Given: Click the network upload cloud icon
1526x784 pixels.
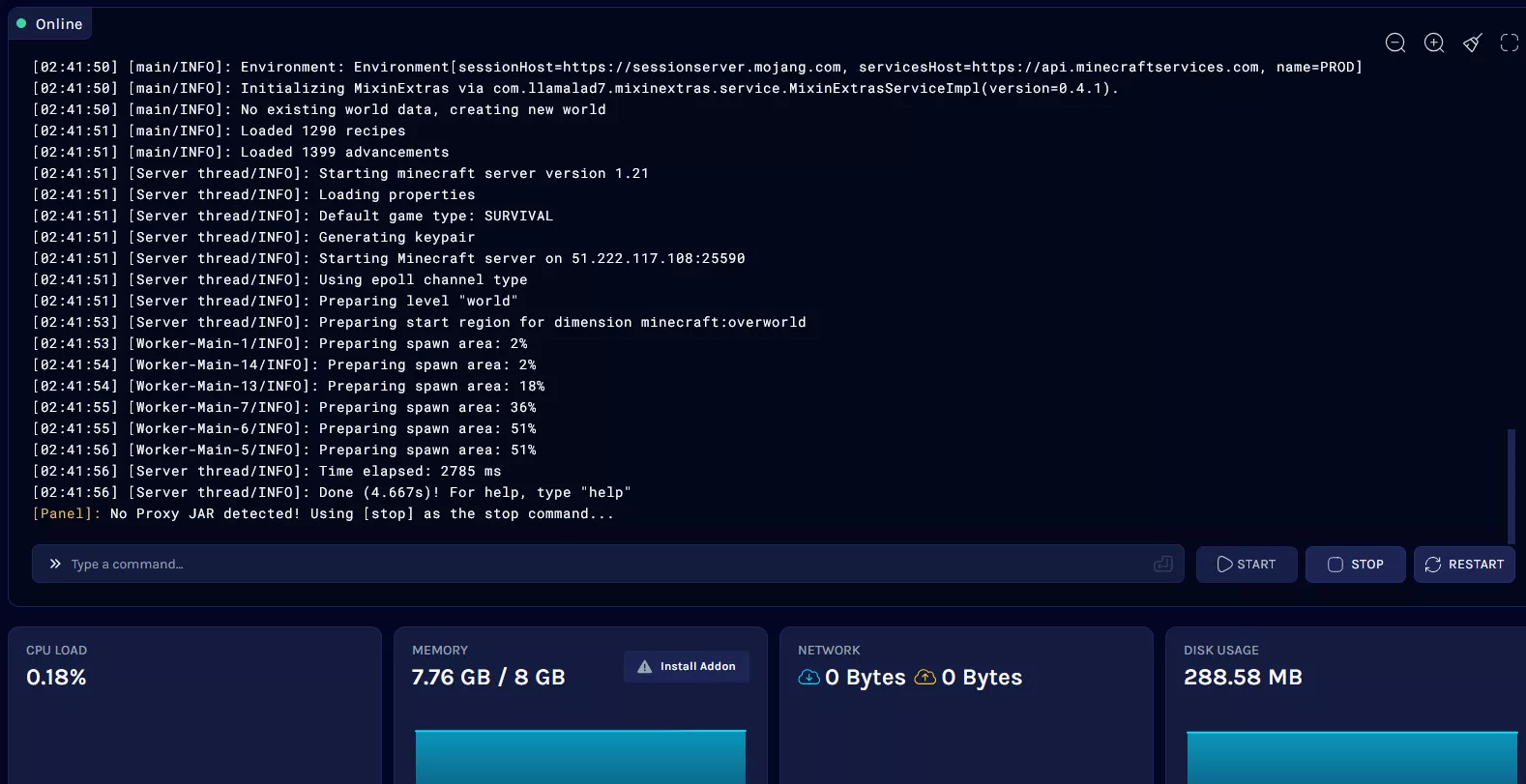Looking at the screenshot, I should coord(925,677).
